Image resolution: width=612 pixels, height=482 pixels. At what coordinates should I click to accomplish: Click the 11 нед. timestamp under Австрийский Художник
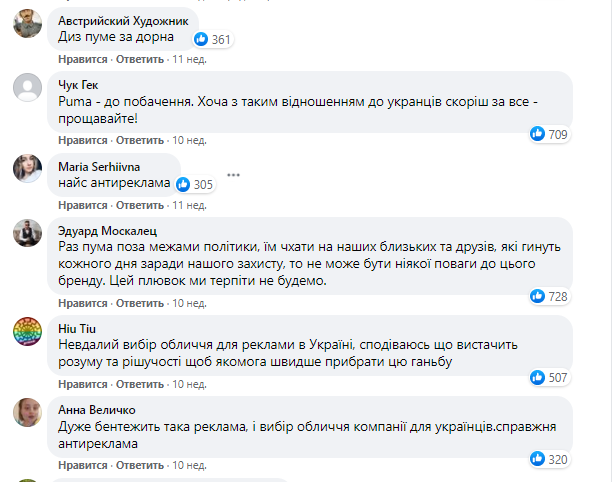click(191, 60)
